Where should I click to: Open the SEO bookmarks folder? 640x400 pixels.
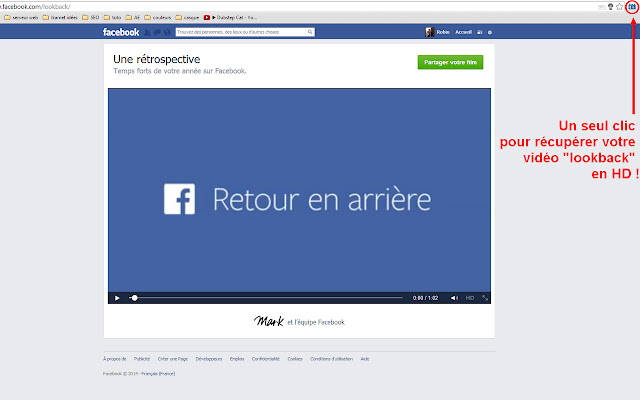pos(90,18)
